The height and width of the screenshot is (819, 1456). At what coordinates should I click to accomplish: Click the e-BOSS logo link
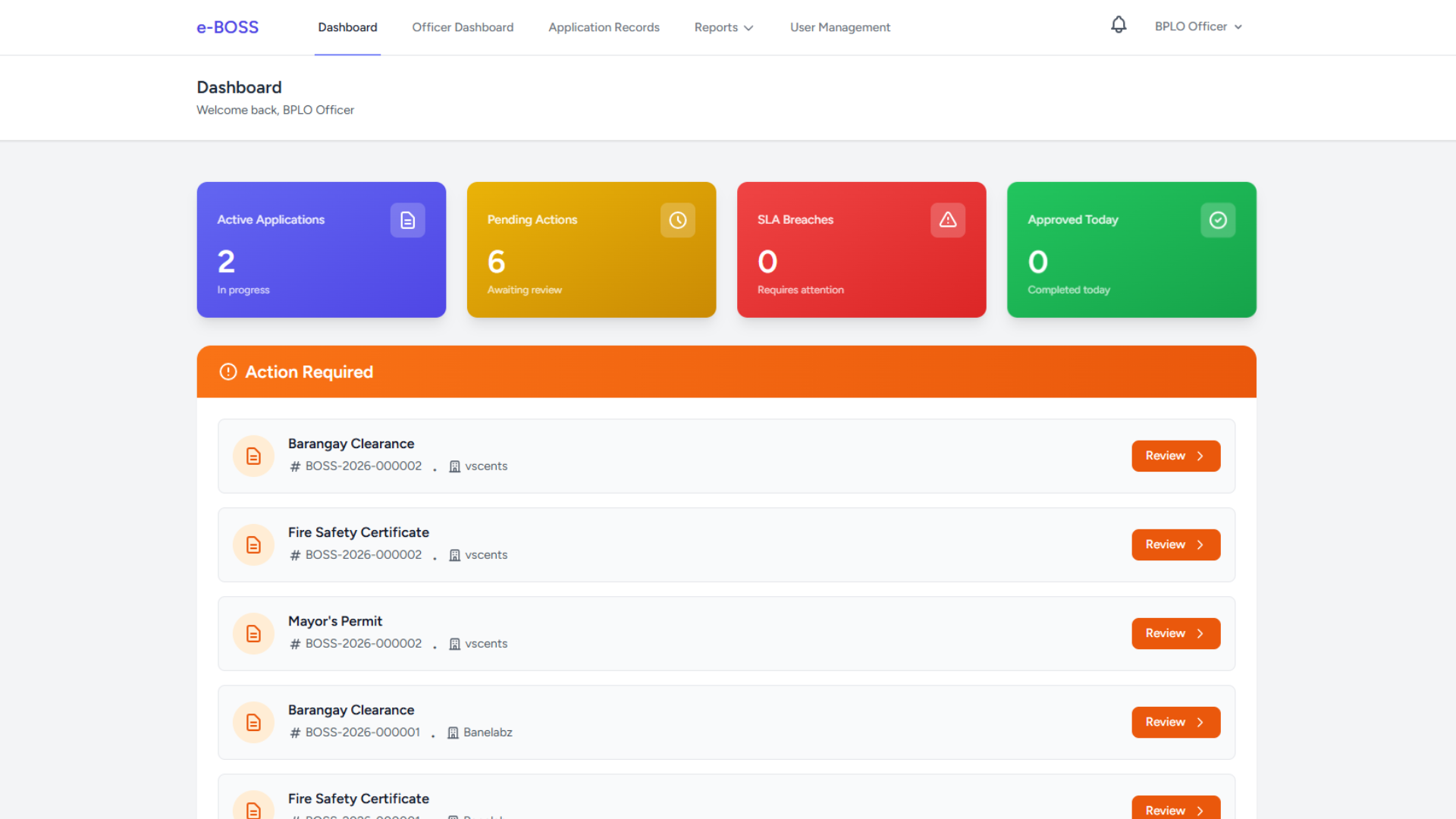227,27
